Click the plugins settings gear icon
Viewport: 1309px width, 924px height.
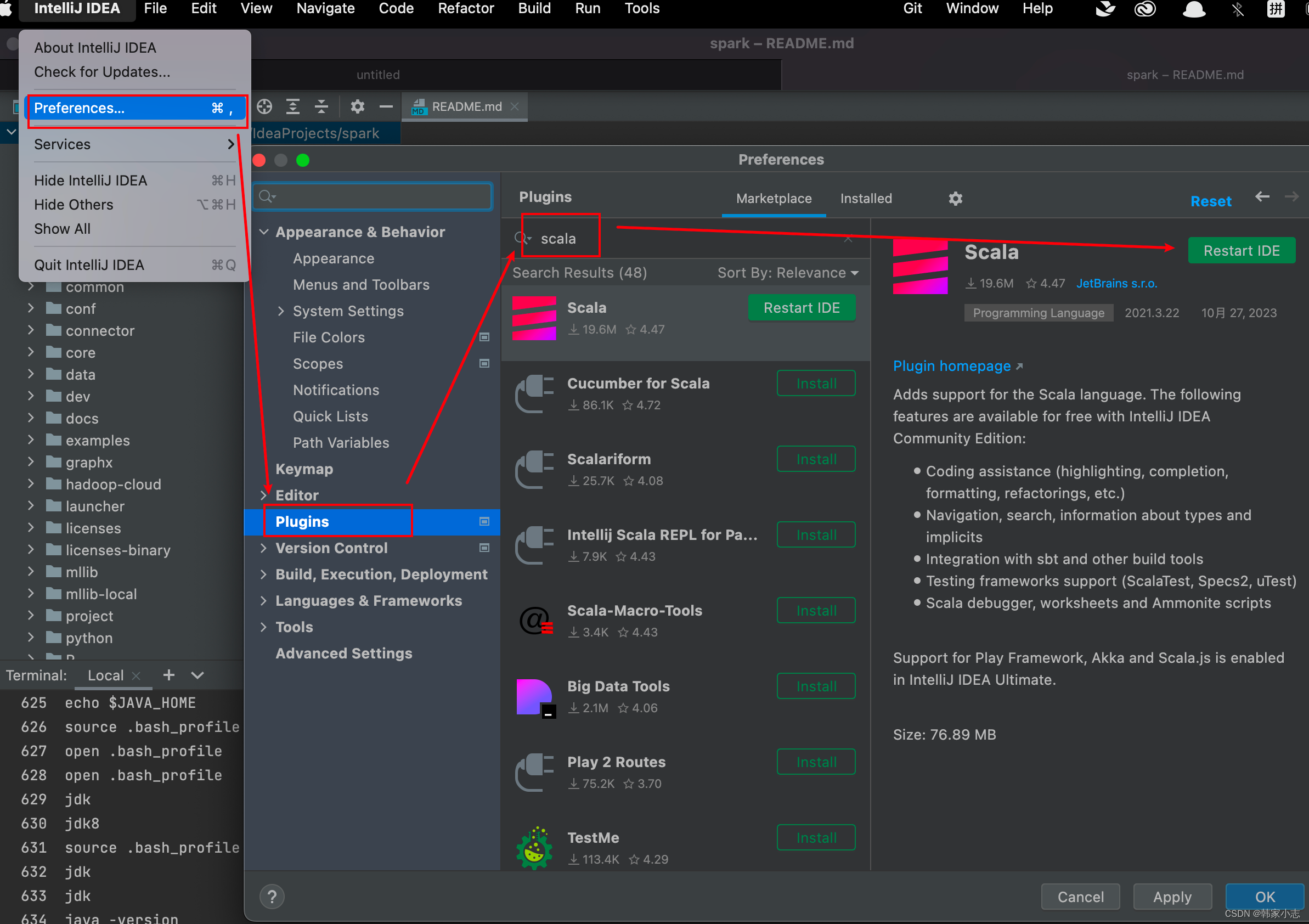point(955,199)
